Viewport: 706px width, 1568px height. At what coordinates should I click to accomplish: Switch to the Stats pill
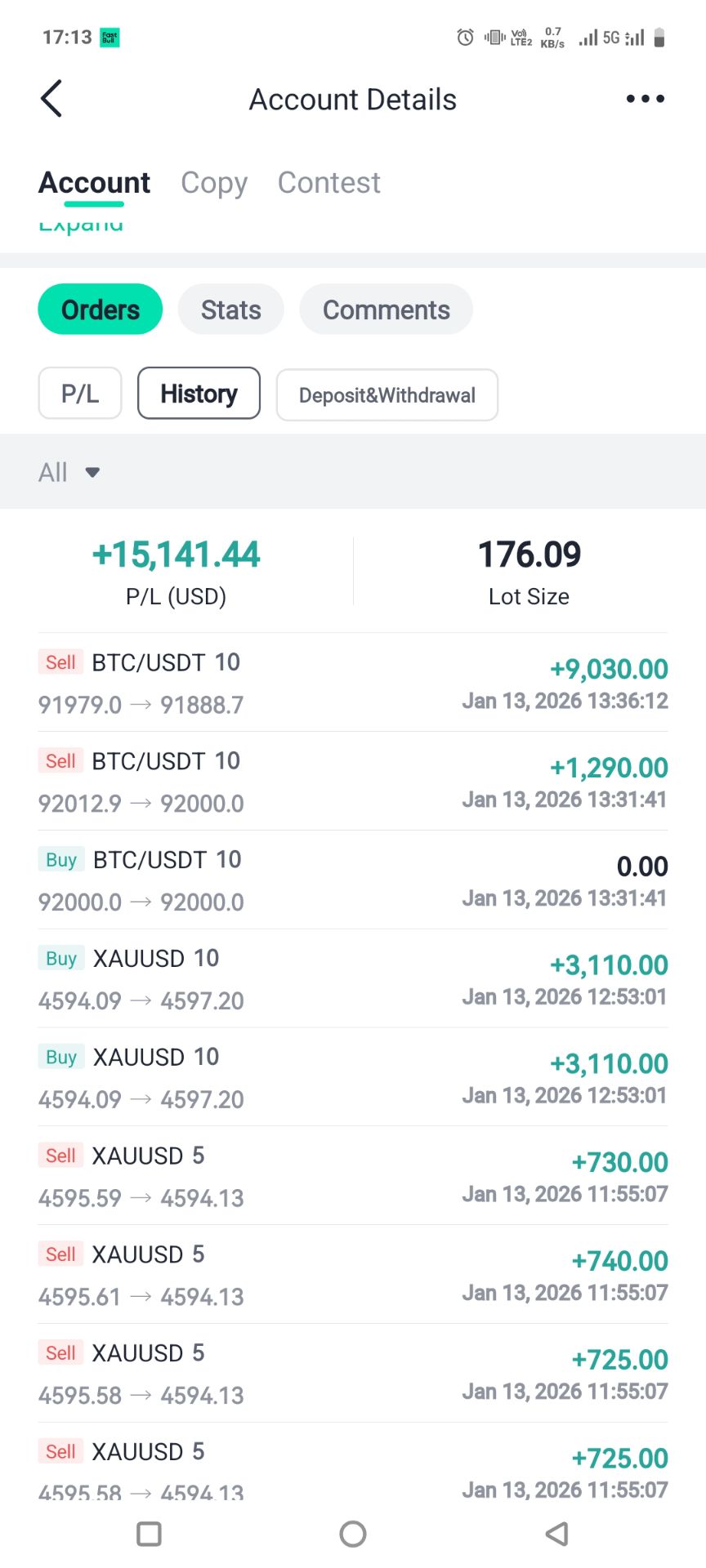pyautogui.click(x=230, y=310)
